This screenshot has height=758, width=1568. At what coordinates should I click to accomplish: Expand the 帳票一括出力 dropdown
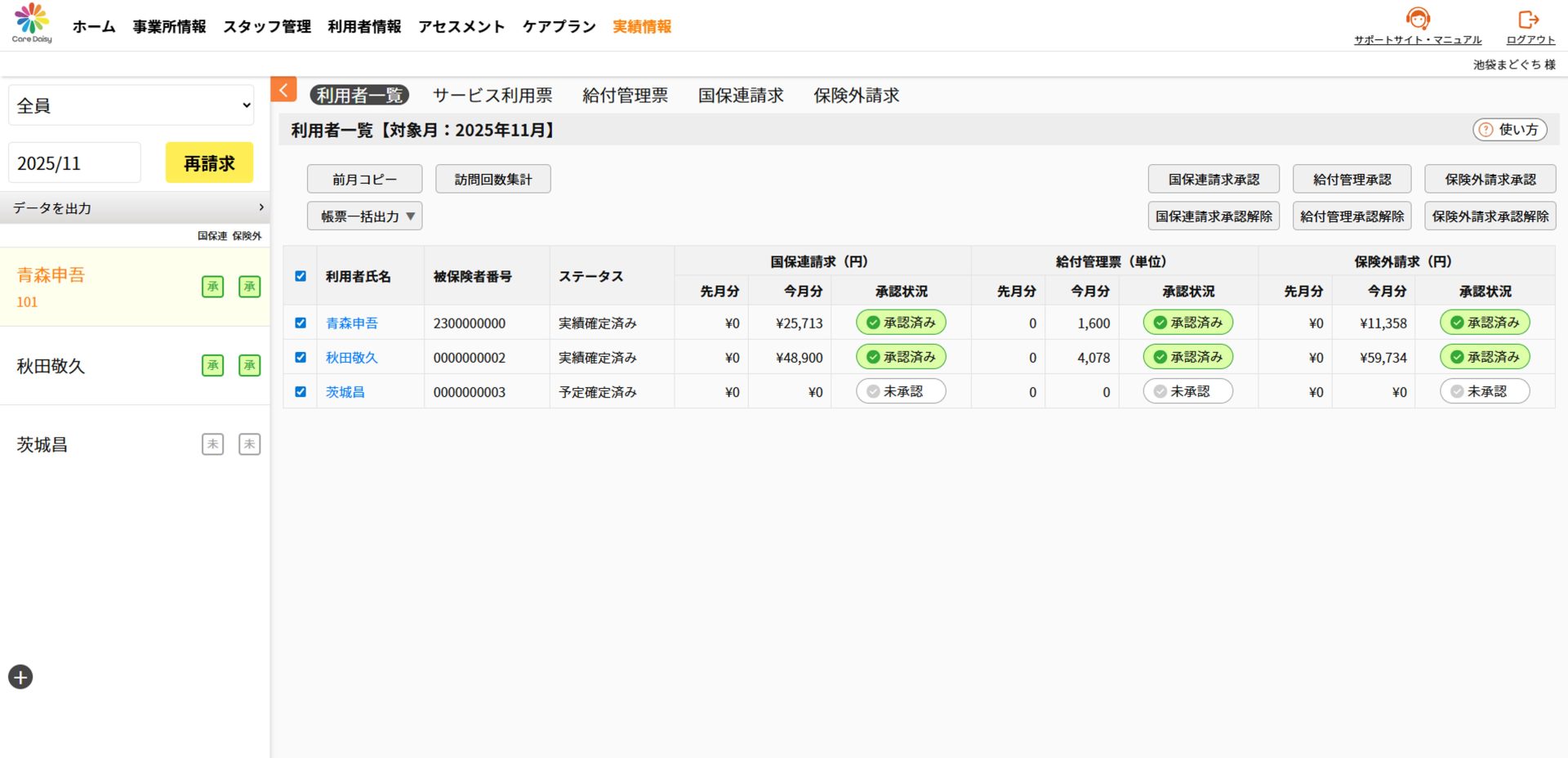point(364,216)
